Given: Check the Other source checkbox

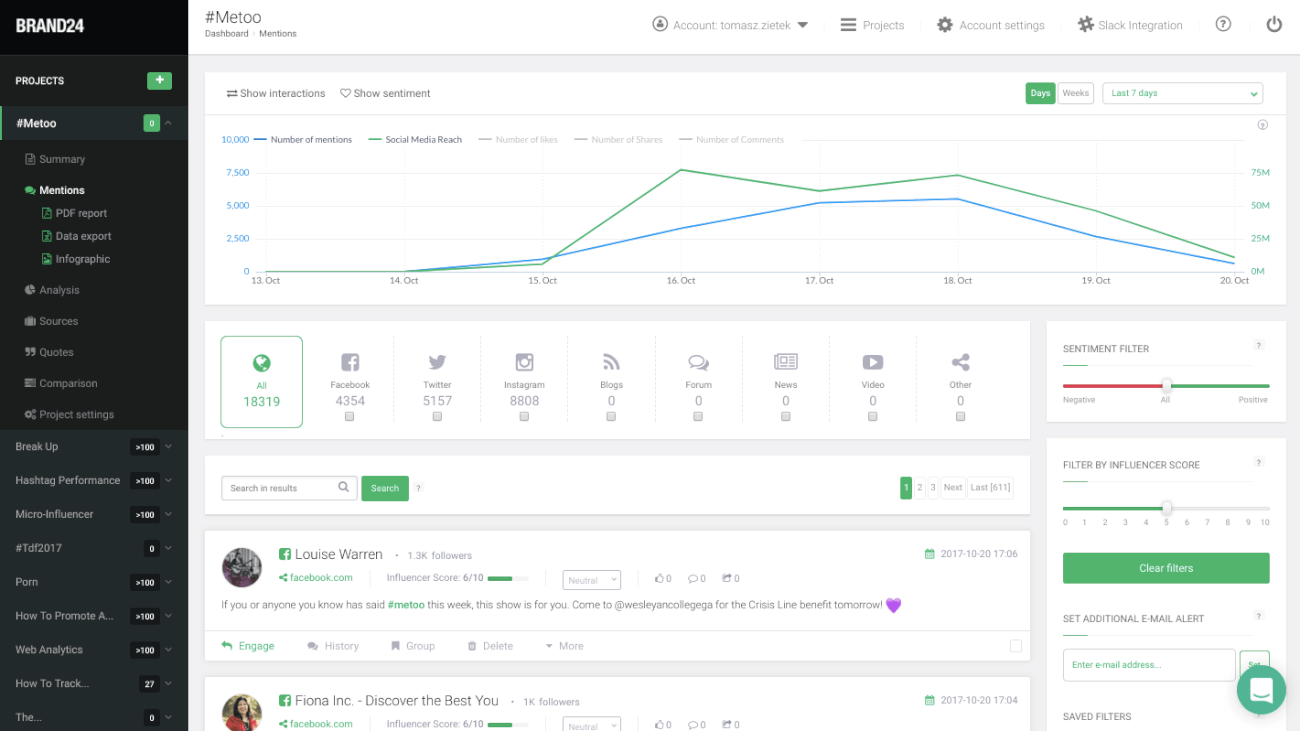Looking at the screenshot, I should [x=960, y=417].
